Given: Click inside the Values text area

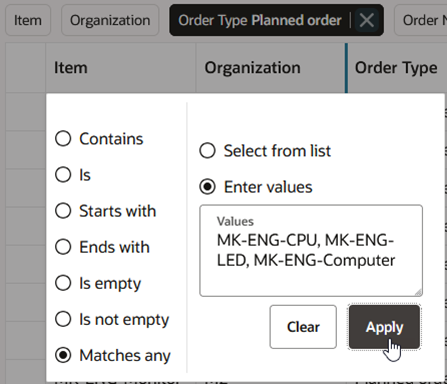Looking at the screenshot, I should click(311, 251).
